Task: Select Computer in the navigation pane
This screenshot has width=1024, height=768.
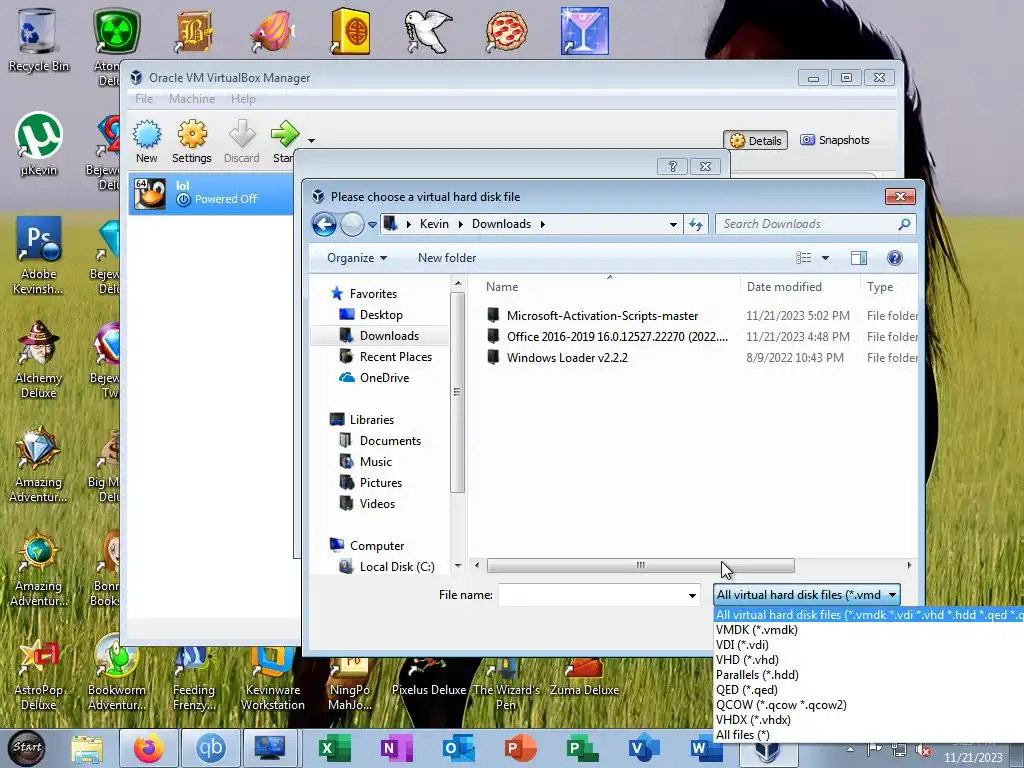Action: (377, 546)
